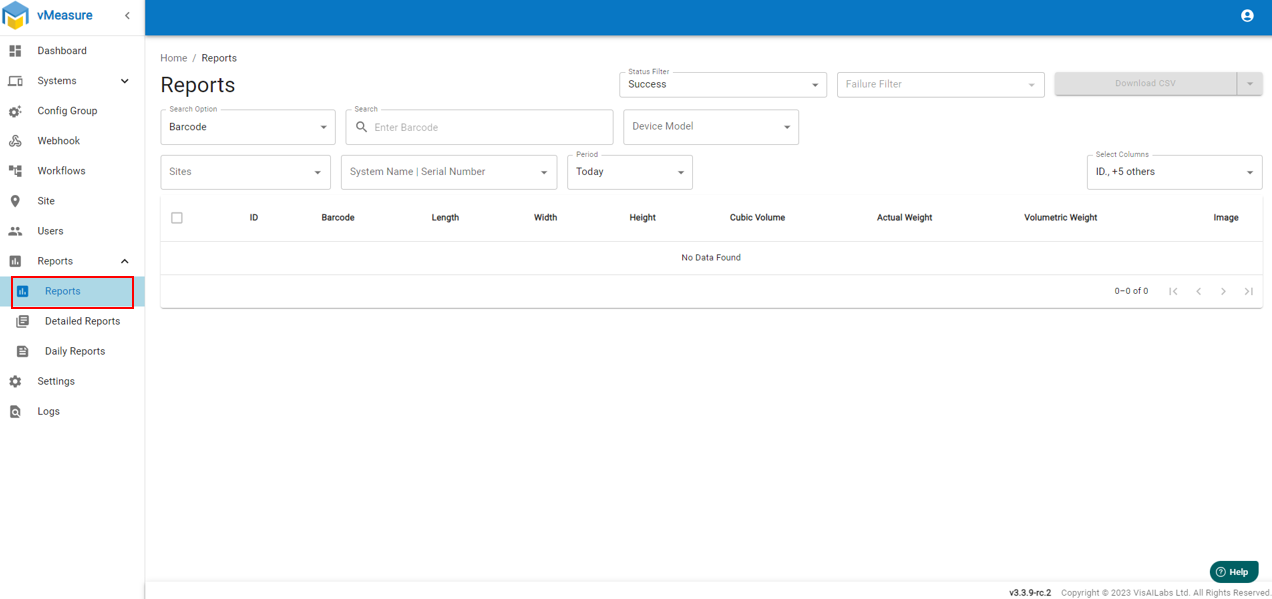The image size is (1272, 599).
Task: Click the Logs icon in sidebar
Action: point(15,411)
